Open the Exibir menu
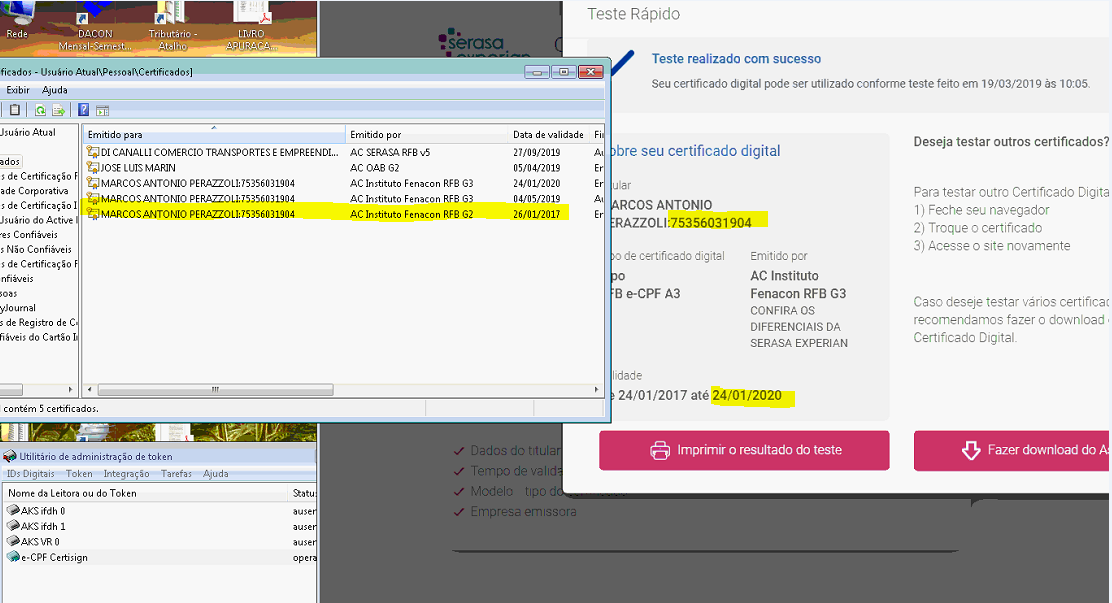The height and width of the screenshot is (603, 1112). [18, 90]
